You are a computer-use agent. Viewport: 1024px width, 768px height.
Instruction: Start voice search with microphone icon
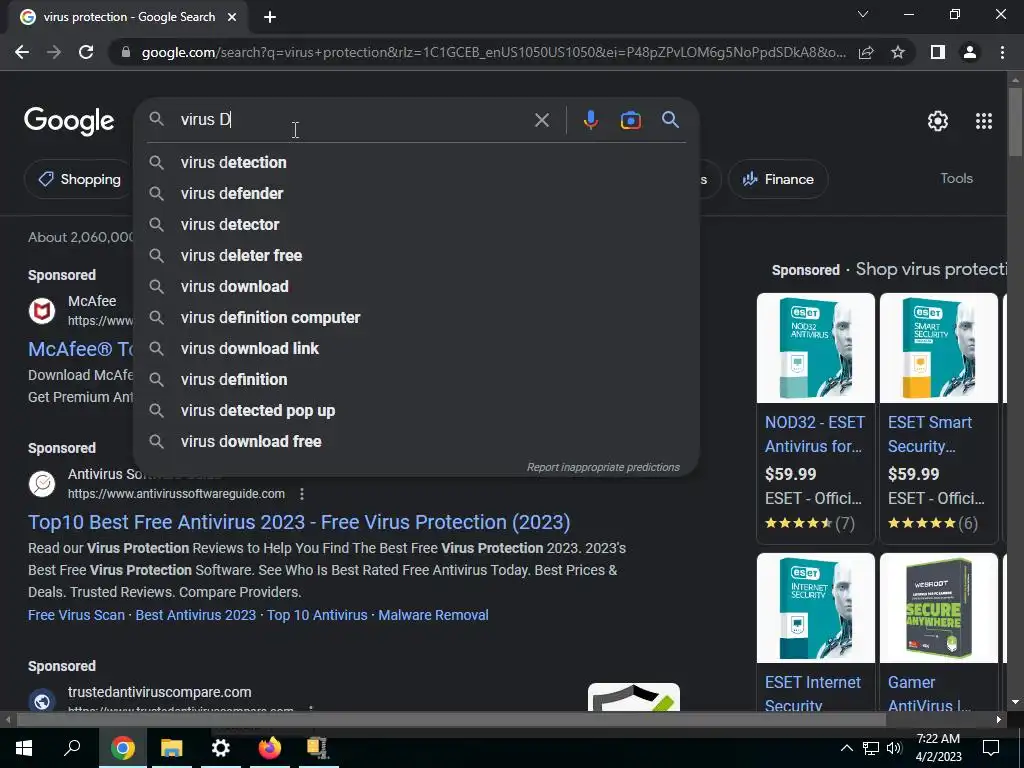(590, 120)
